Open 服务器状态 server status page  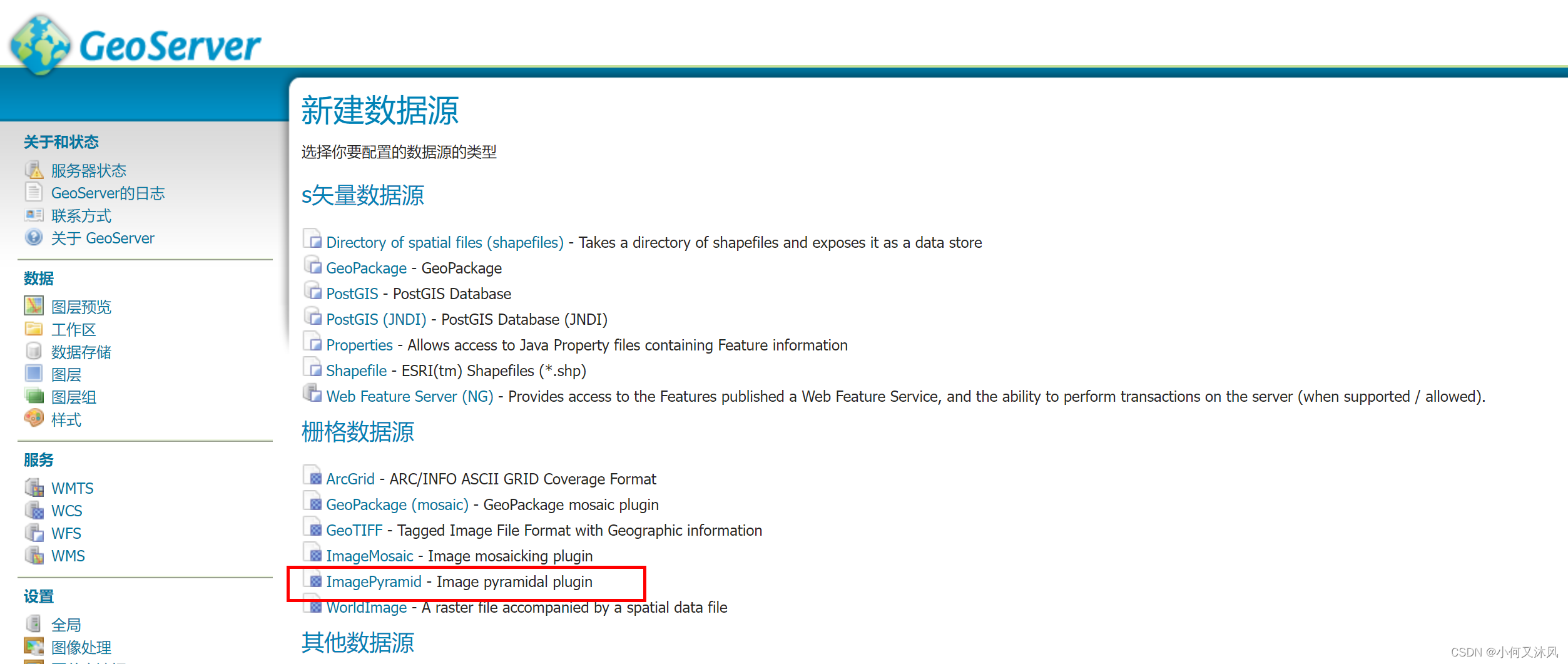coord(88,171)
